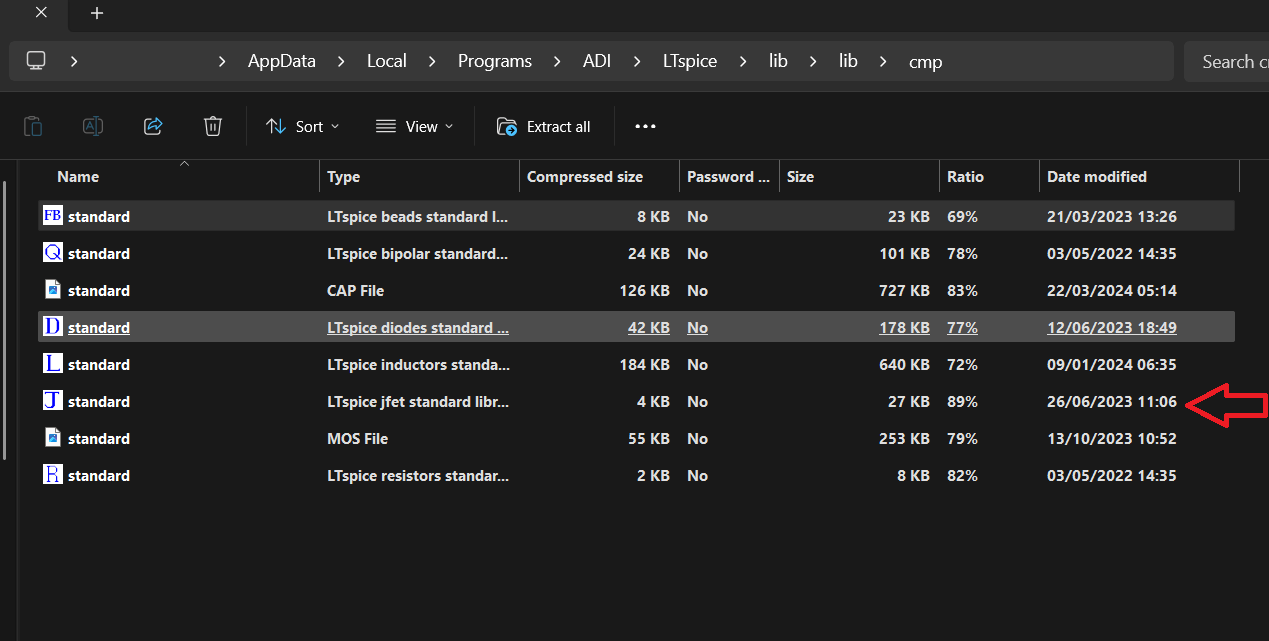Viewport: 1269px width, 641px height.
Task: Go to LTspice in breadcrumb path
Action: click(x=690, y=61)
